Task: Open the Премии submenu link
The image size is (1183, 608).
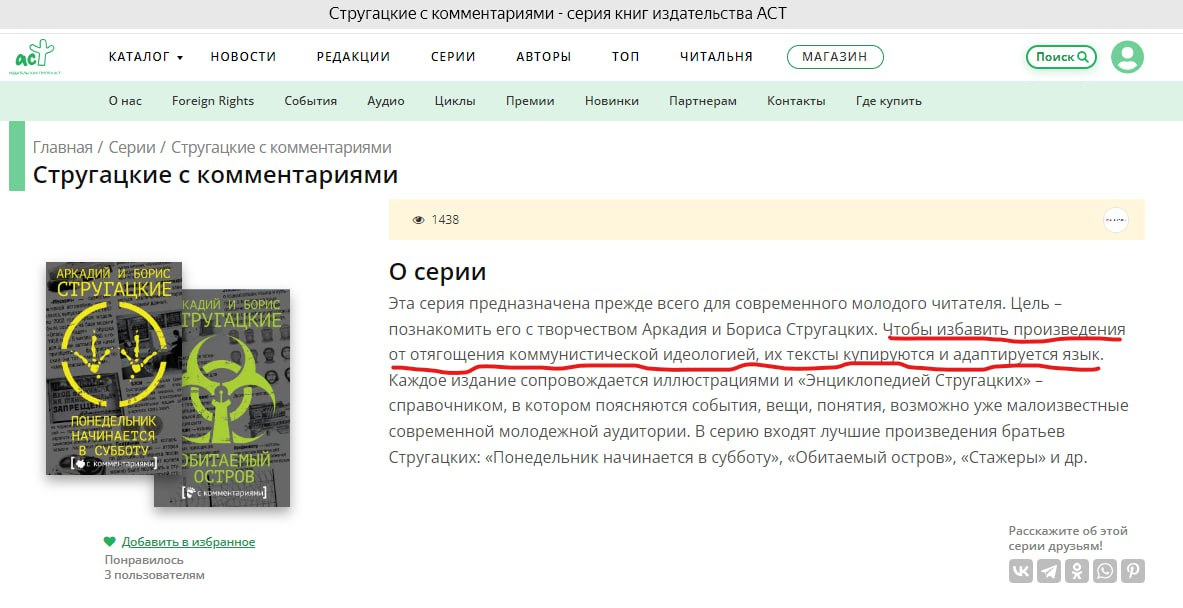Action: click(530, 101)
